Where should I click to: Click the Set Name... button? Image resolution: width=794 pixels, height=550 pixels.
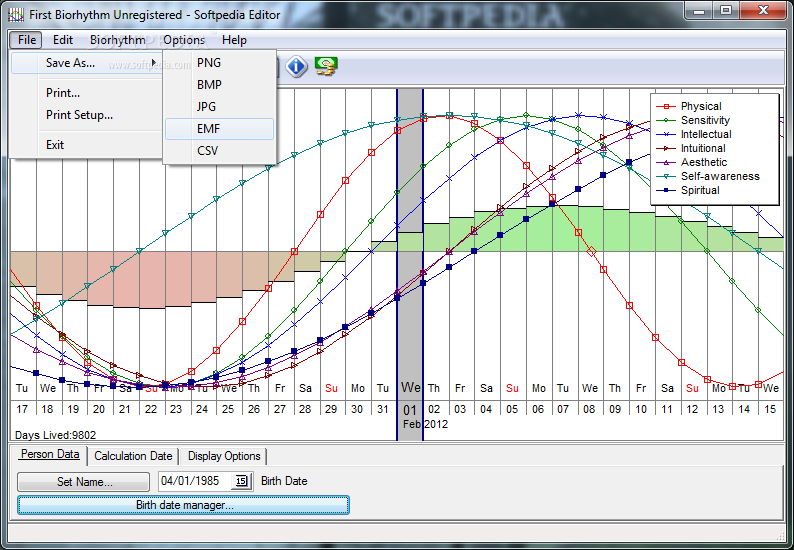pyautogui.click(x=84, y=482)
